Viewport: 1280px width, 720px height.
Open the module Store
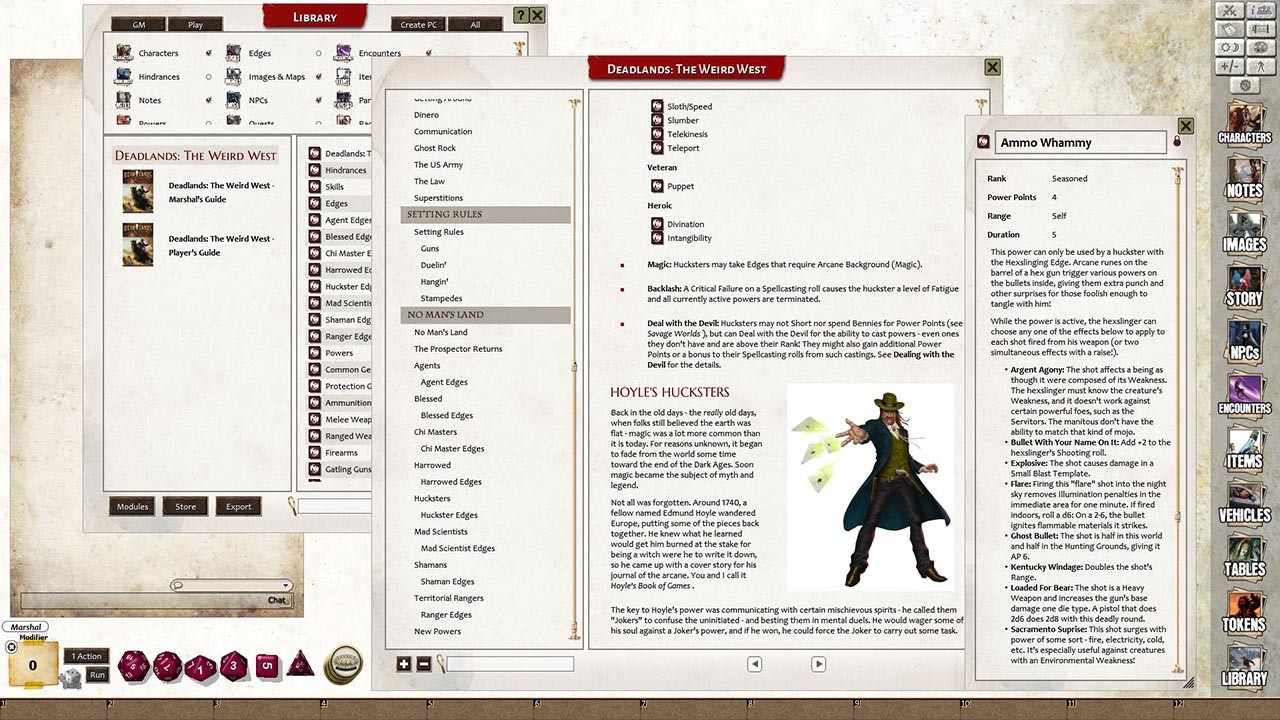click(x=185, y=506)
